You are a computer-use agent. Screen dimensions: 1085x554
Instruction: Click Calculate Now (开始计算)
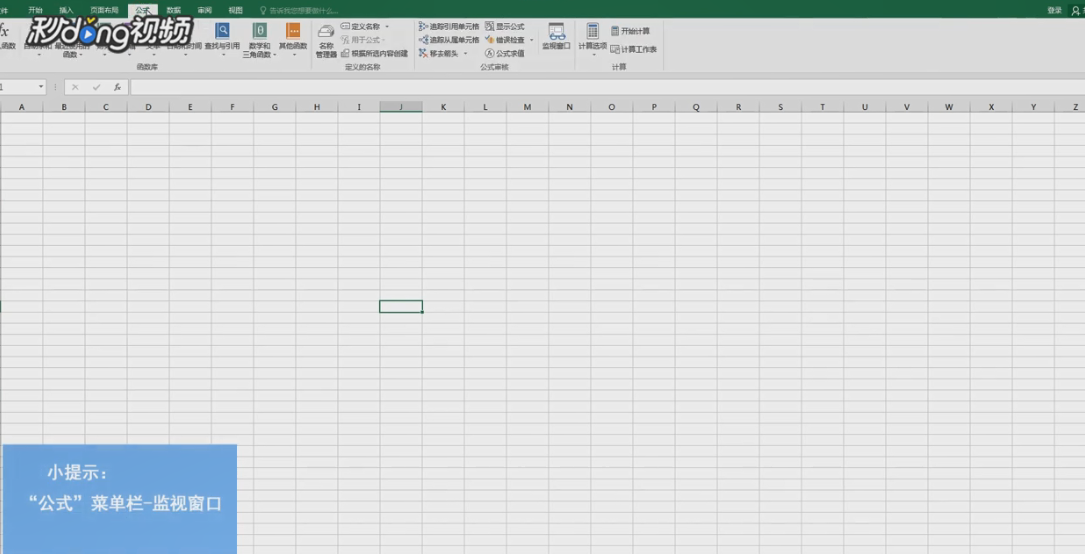(x=630, y=31)
